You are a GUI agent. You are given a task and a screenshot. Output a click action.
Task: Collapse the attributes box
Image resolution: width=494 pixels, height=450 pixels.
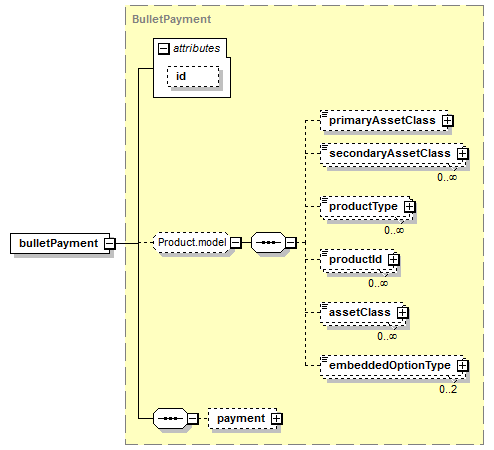(164, 49)
